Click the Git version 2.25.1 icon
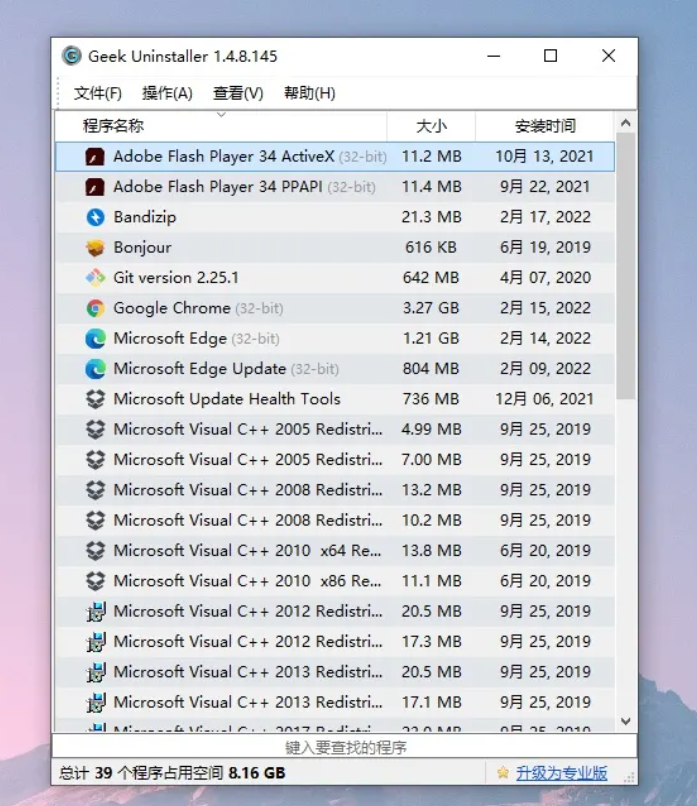This screenshot has height=806, width=697. pos(95,278)
